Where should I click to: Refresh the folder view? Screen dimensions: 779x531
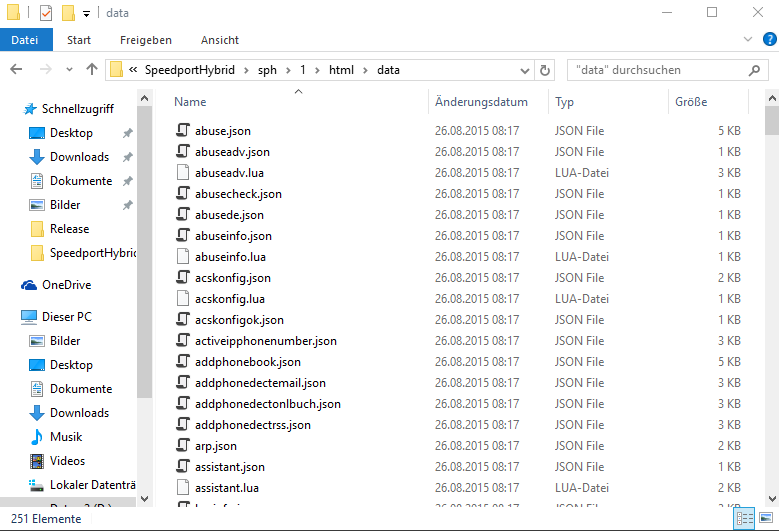pyautogui.click(x=545, y=71)
